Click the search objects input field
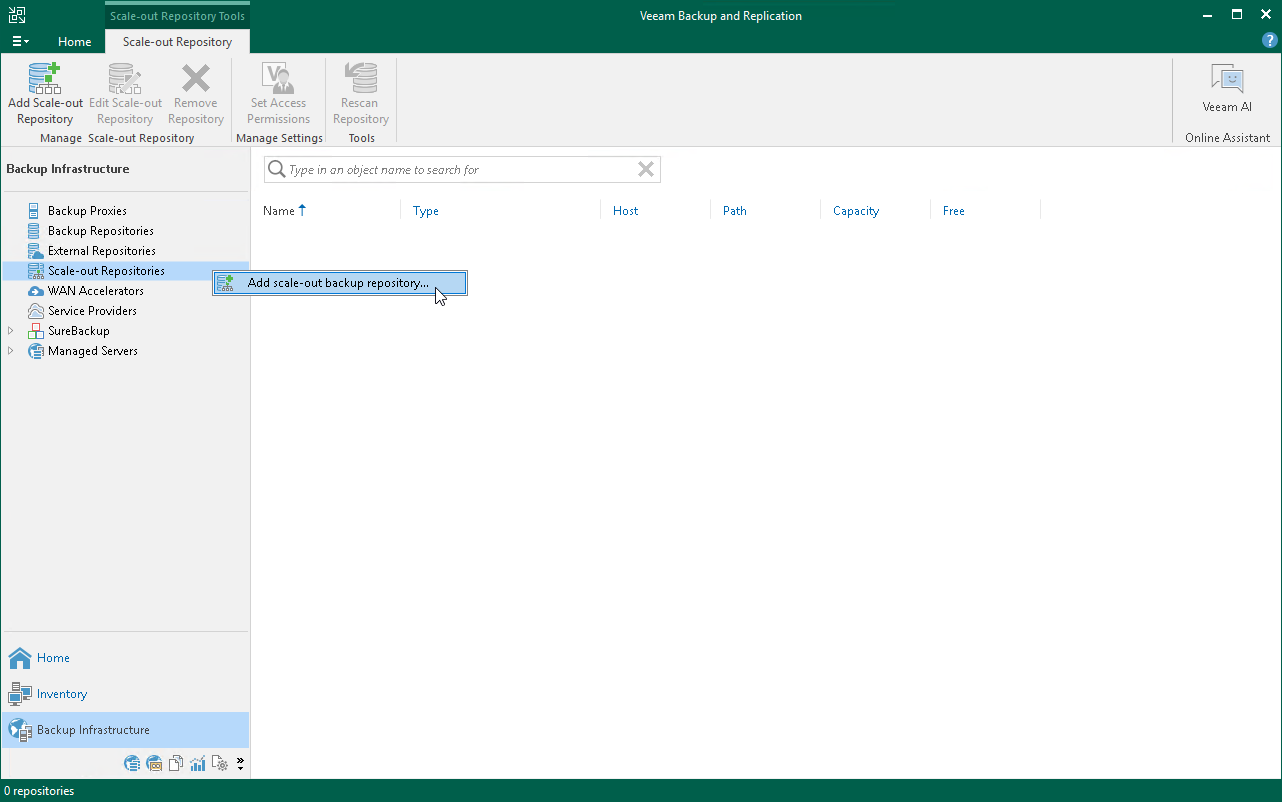 point(462,169)
